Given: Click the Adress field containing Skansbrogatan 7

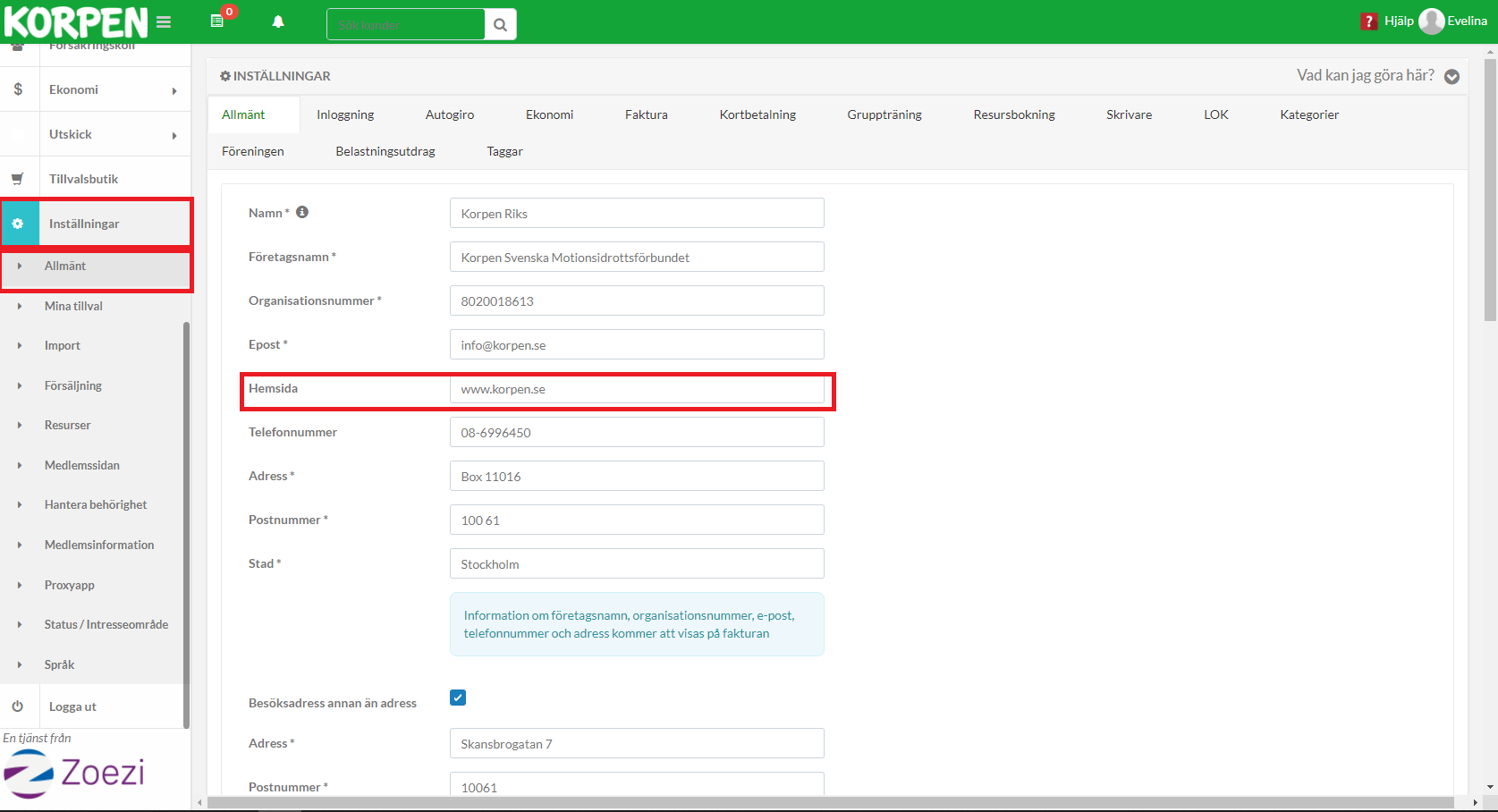Looking at the screenshot, I should 637,743.
